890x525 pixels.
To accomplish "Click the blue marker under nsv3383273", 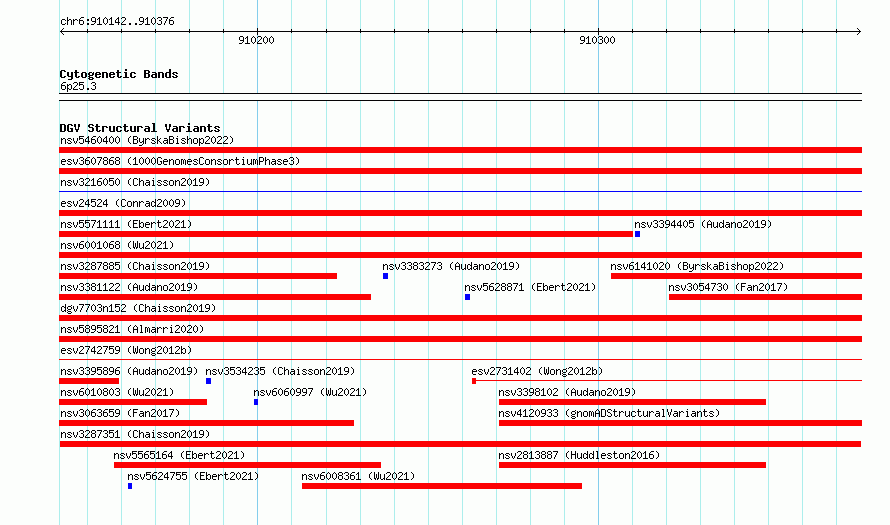I will [x=385, y=276].
